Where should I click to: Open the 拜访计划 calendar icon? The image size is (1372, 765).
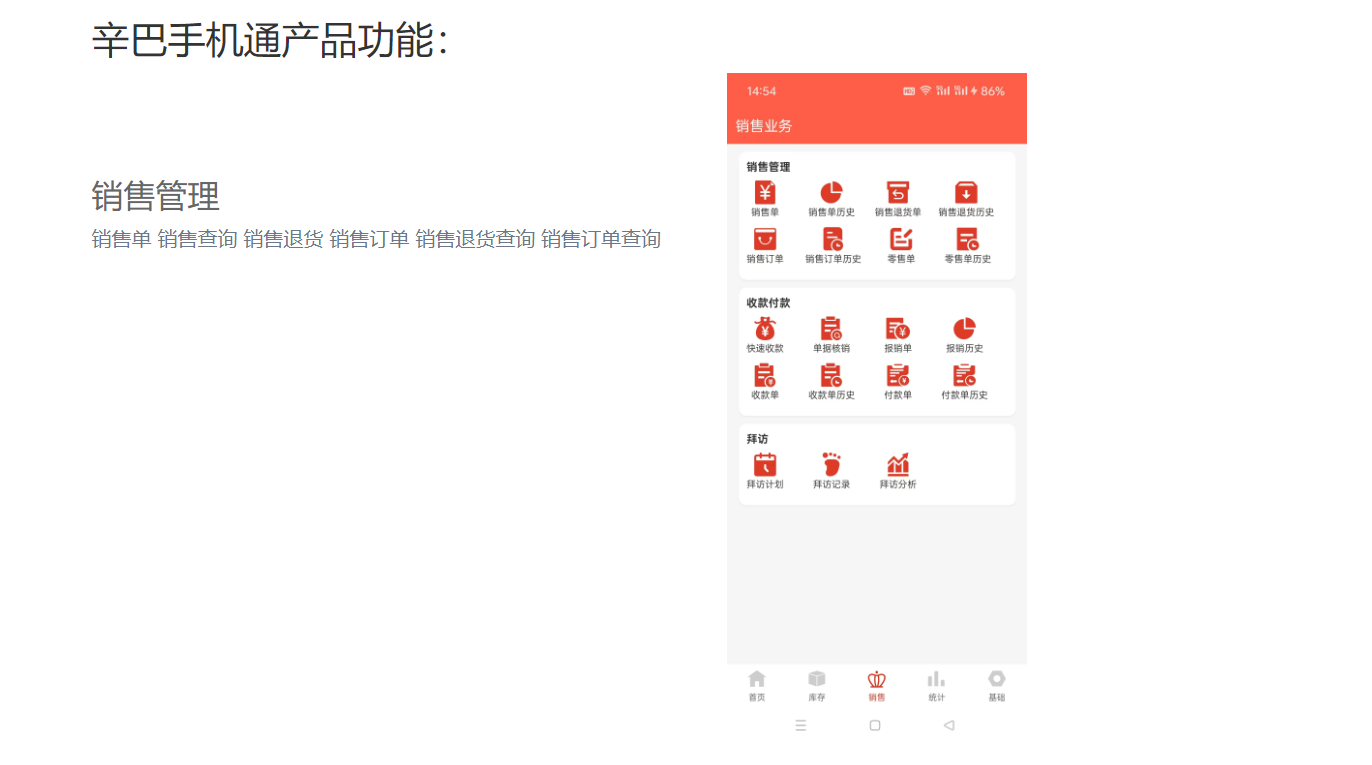coord(765,464)
